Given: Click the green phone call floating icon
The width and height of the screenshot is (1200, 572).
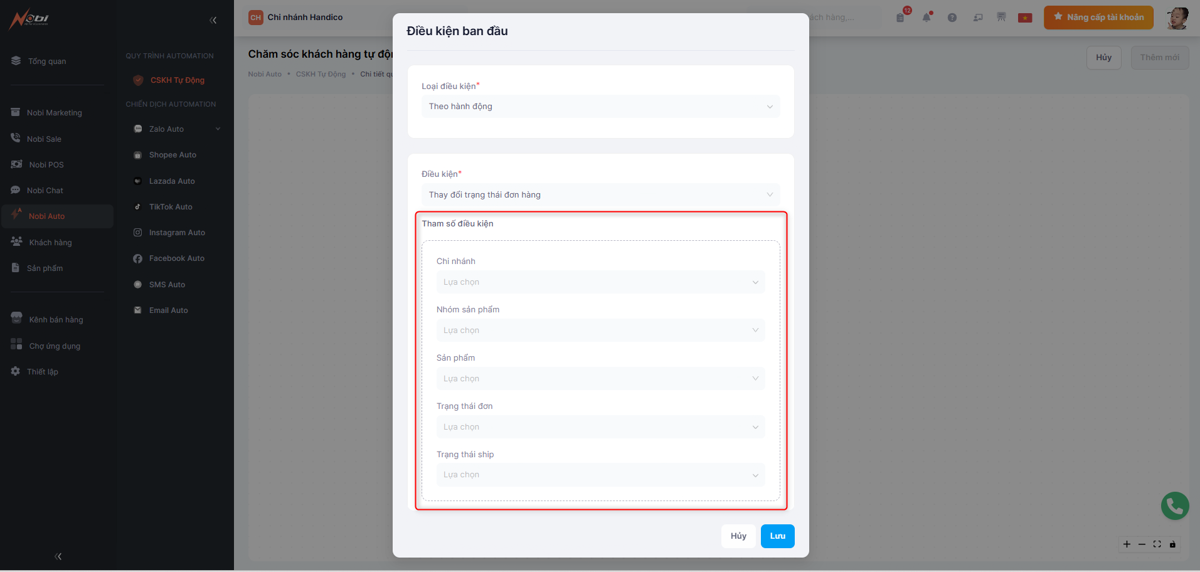Looking at the screenshot, I should (x=1174, y=506).
